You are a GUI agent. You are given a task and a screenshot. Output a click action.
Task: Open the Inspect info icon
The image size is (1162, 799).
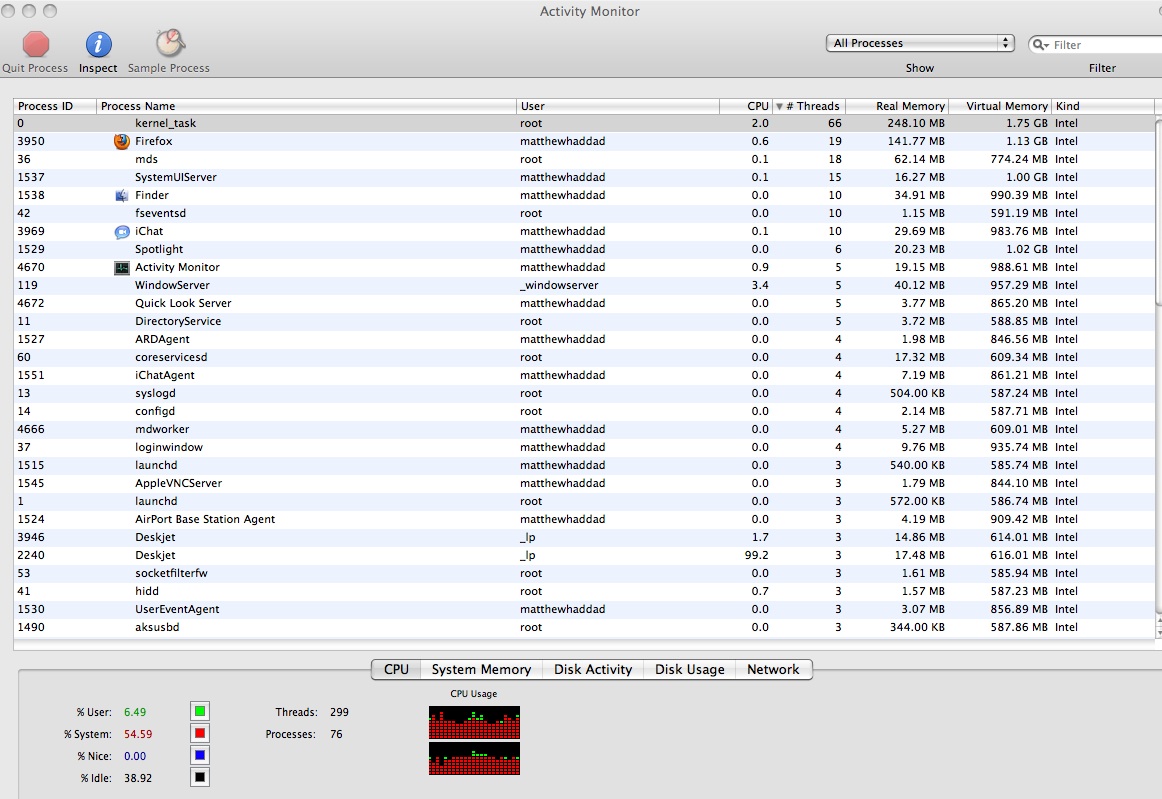point(99,44)
